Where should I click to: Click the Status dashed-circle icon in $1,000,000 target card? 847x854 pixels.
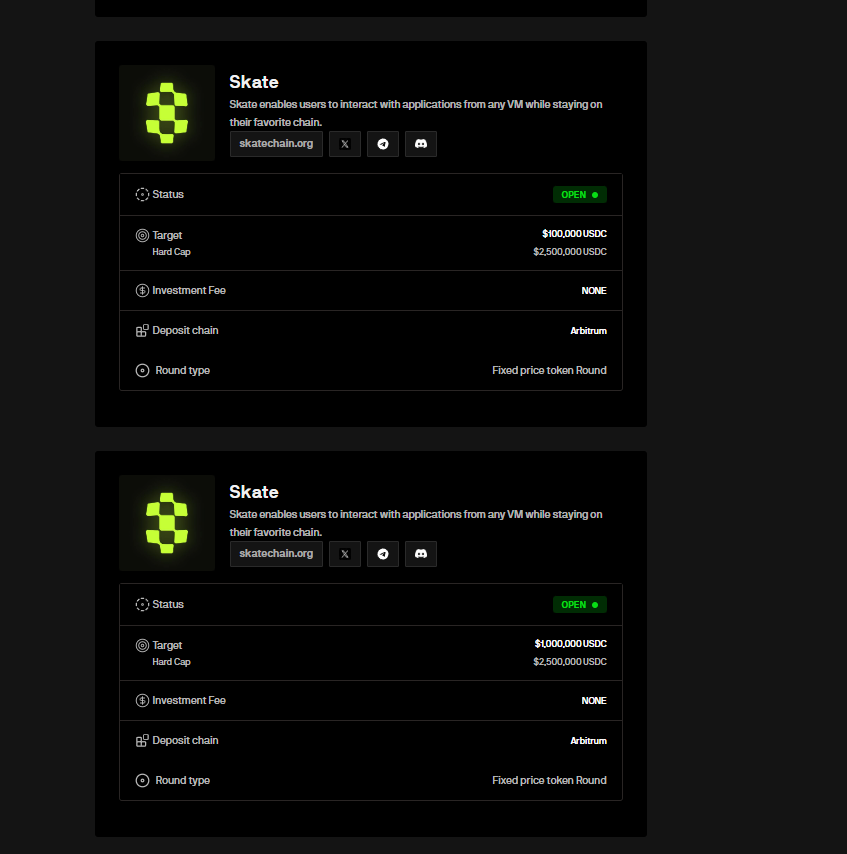pos(142,605)
